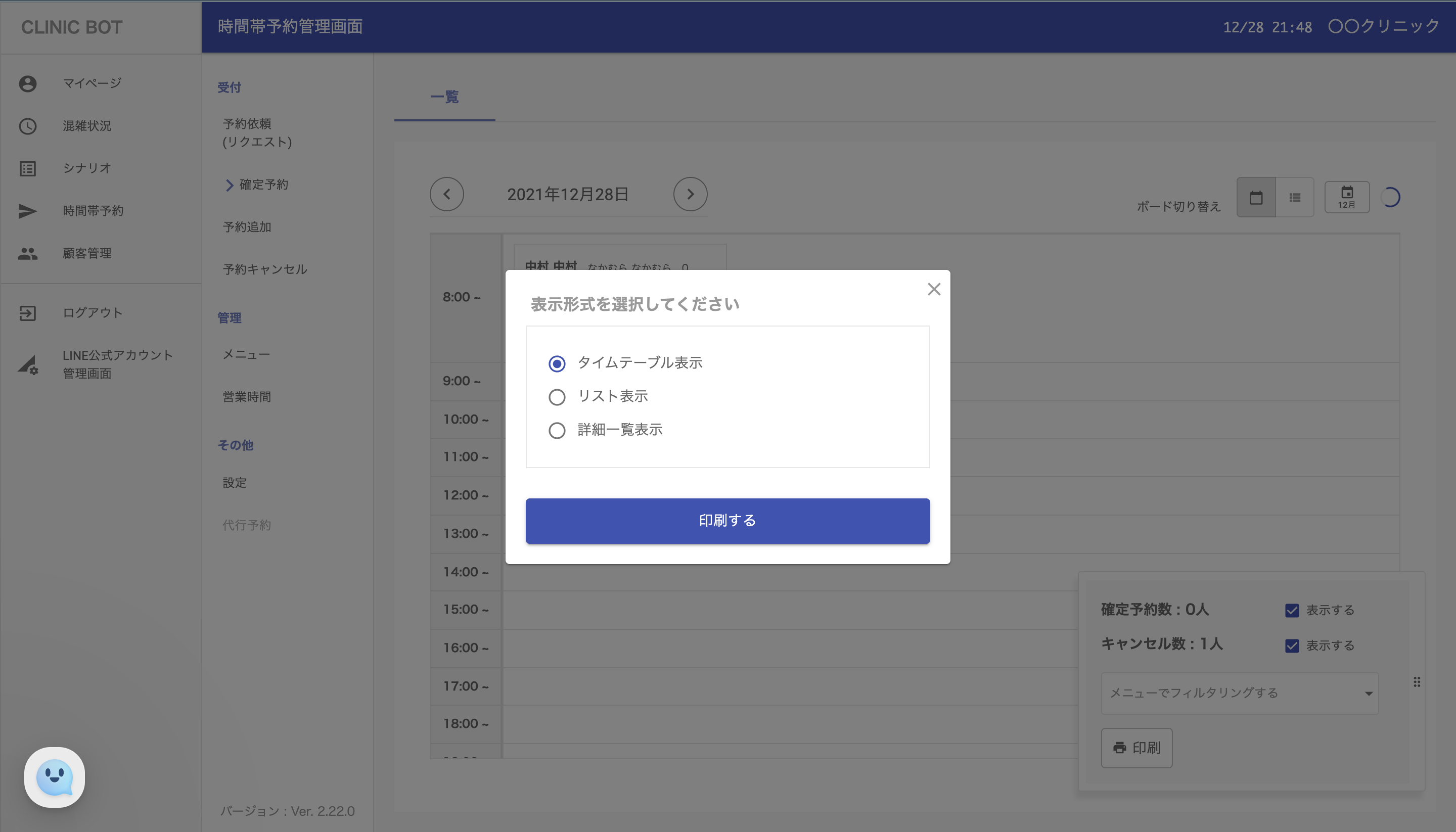Screen dimensions: 1456x832
Task: Switch to calendar board view icon
Action: tap(1255, 198)
